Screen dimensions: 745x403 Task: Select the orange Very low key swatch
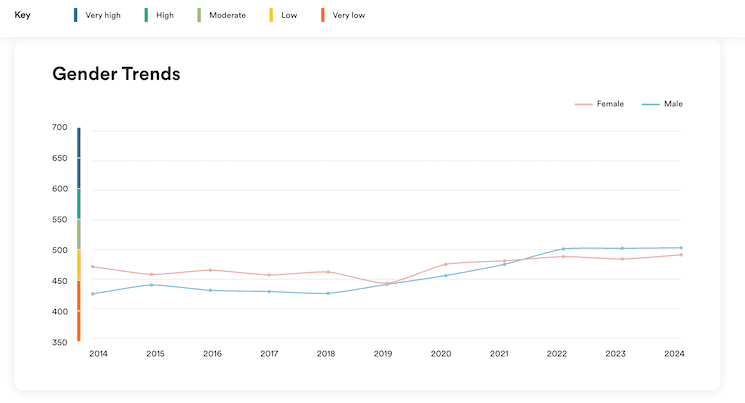(322, 15)
